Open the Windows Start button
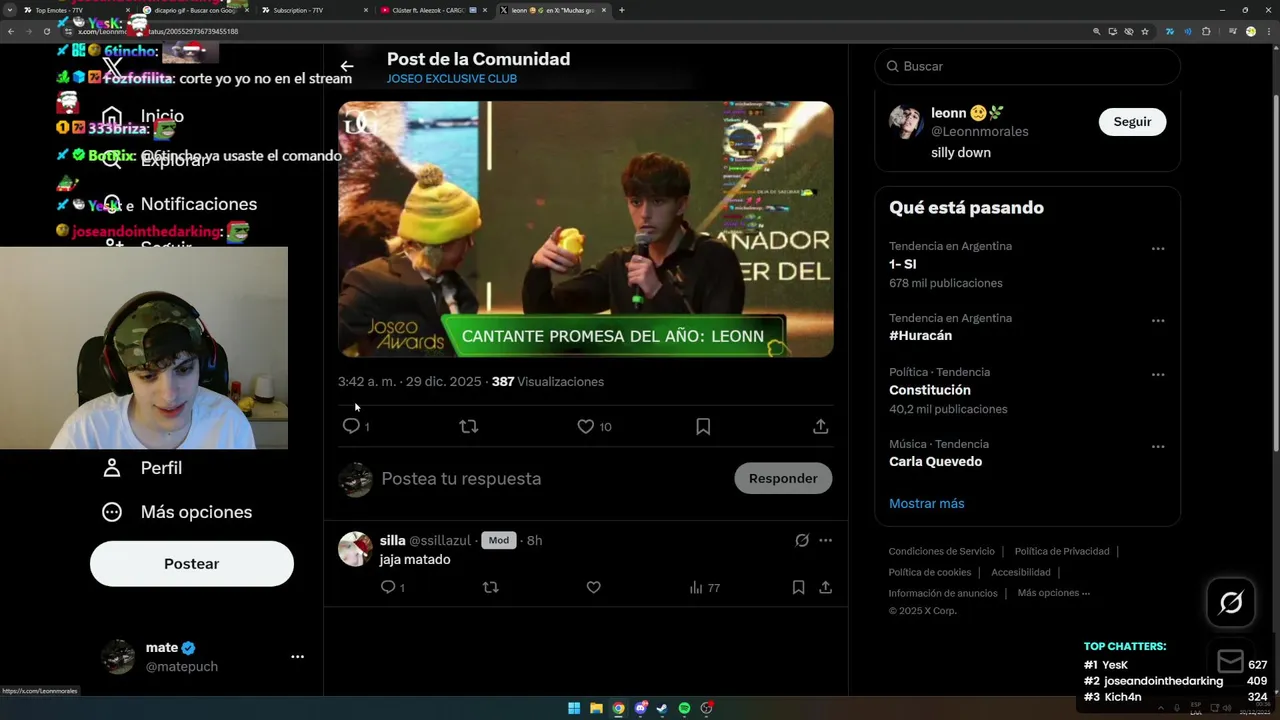The width and height of the screenshot is (1280, 720). pyautogui.click(x=574, y=708)
